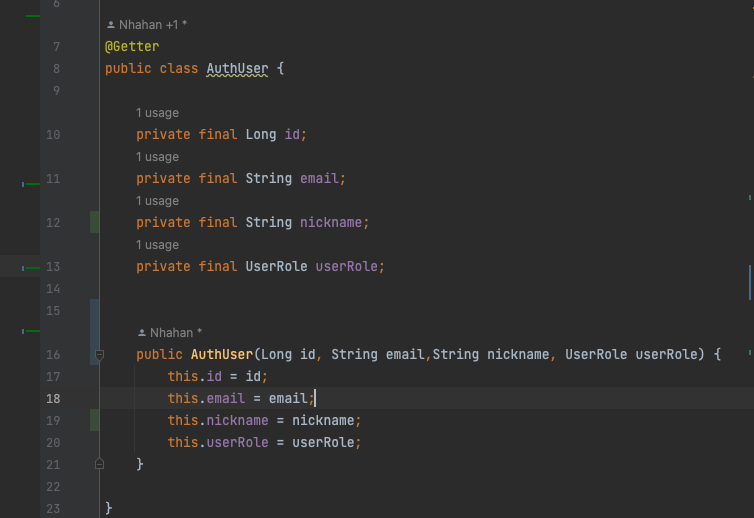Click 'this.id = id;' on line 17
Screen dimensions: 754x518
tap(217, 377)
